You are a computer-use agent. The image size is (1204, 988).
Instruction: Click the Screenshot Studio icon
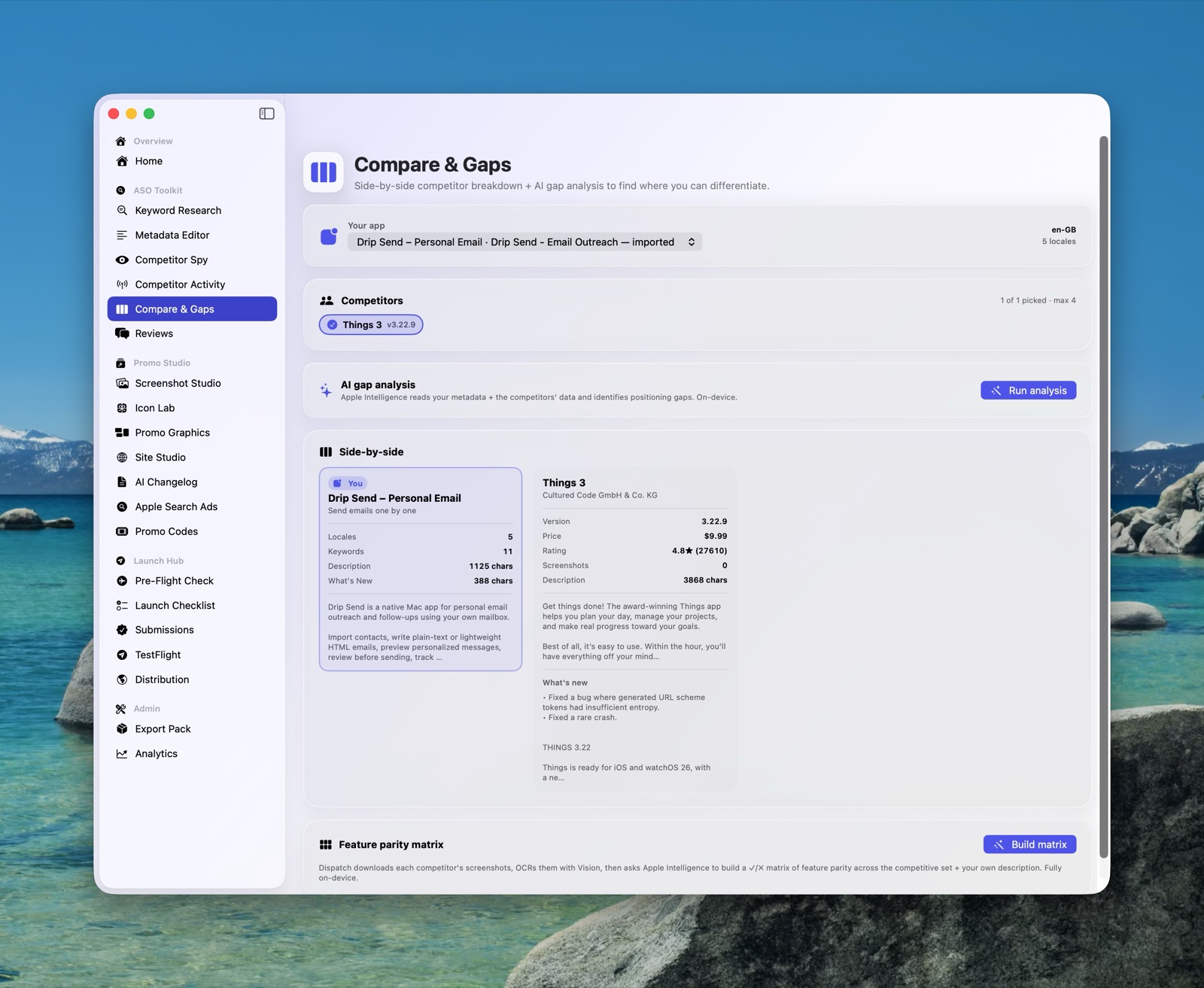[122, 383]
